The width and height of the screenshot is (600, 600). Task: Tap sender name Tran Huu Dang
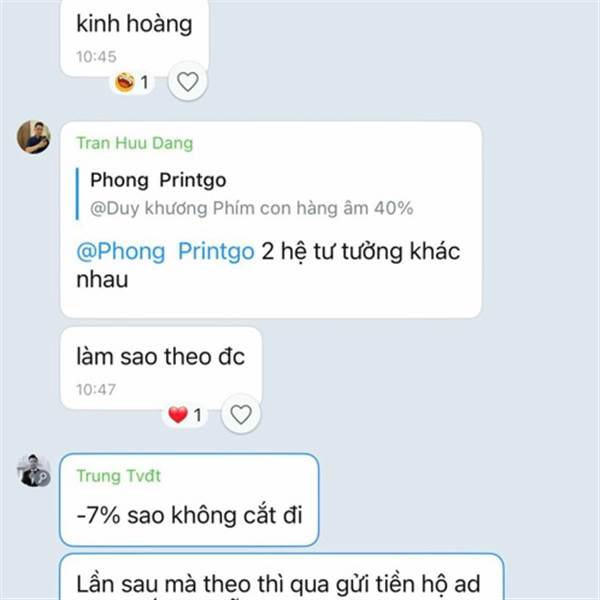coord(134,143)
